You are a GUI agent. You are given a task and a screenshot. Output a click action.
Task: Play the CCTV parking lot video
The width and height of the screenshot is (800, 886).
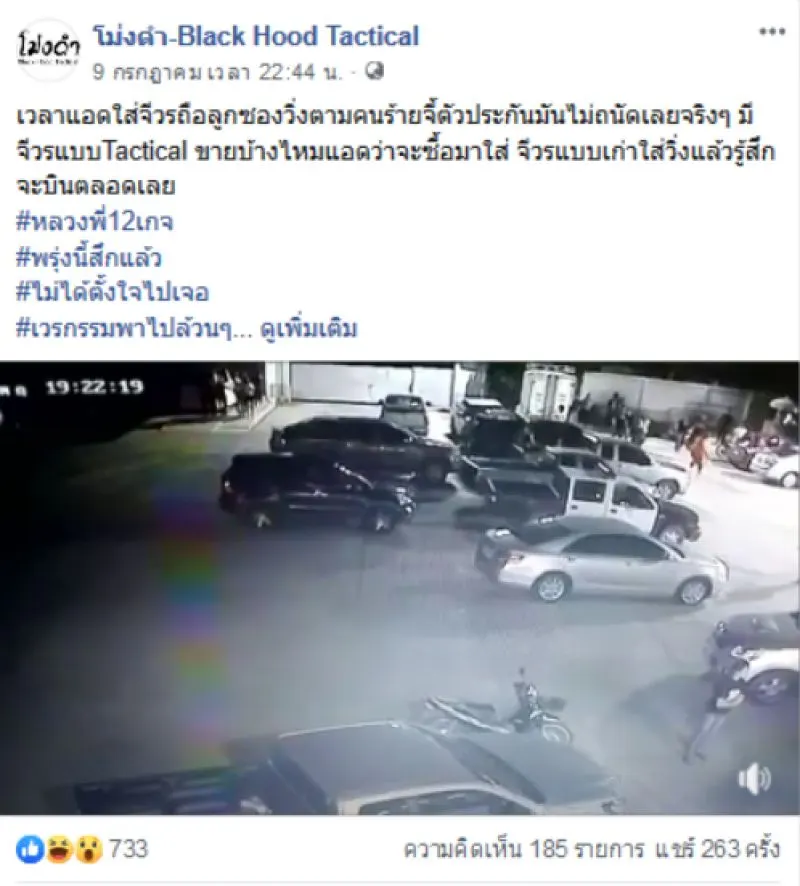pyautogui.click(x=400, y=588)
